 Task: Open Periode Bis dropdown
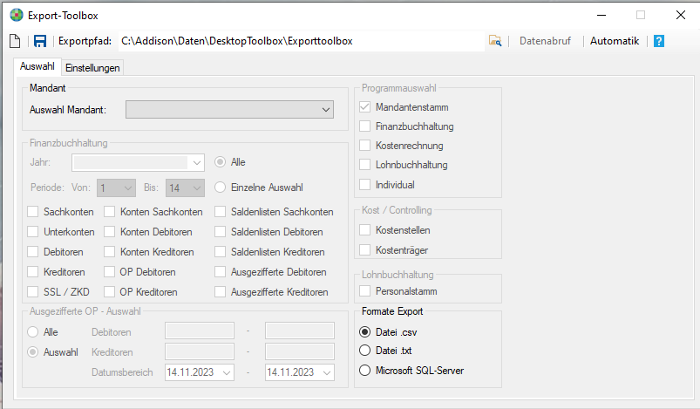[185, 188]
